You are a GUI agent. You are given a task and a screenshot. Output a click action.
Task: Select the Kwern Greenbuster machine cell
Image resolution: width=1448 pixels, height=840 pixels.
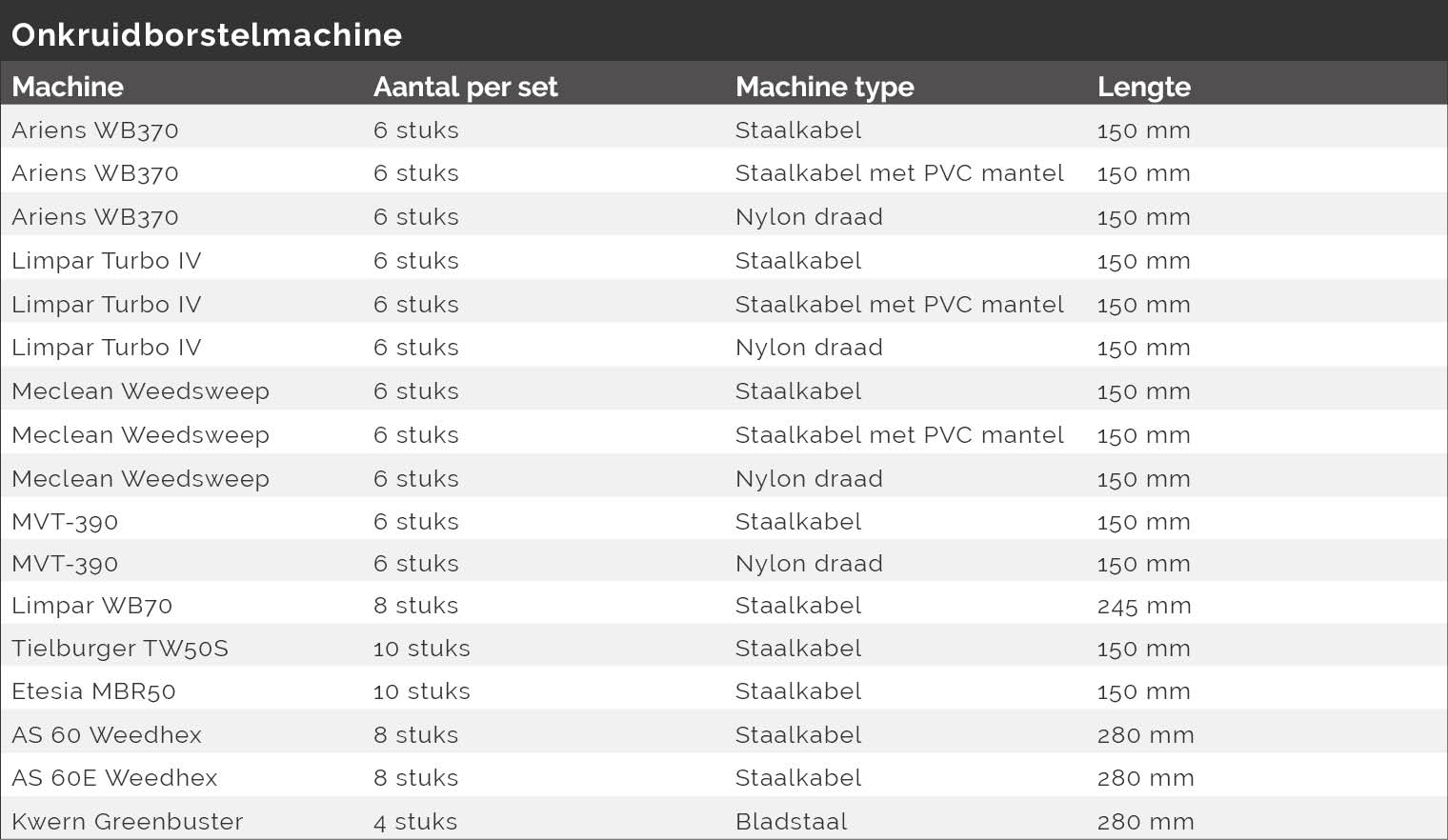[128, 822]
